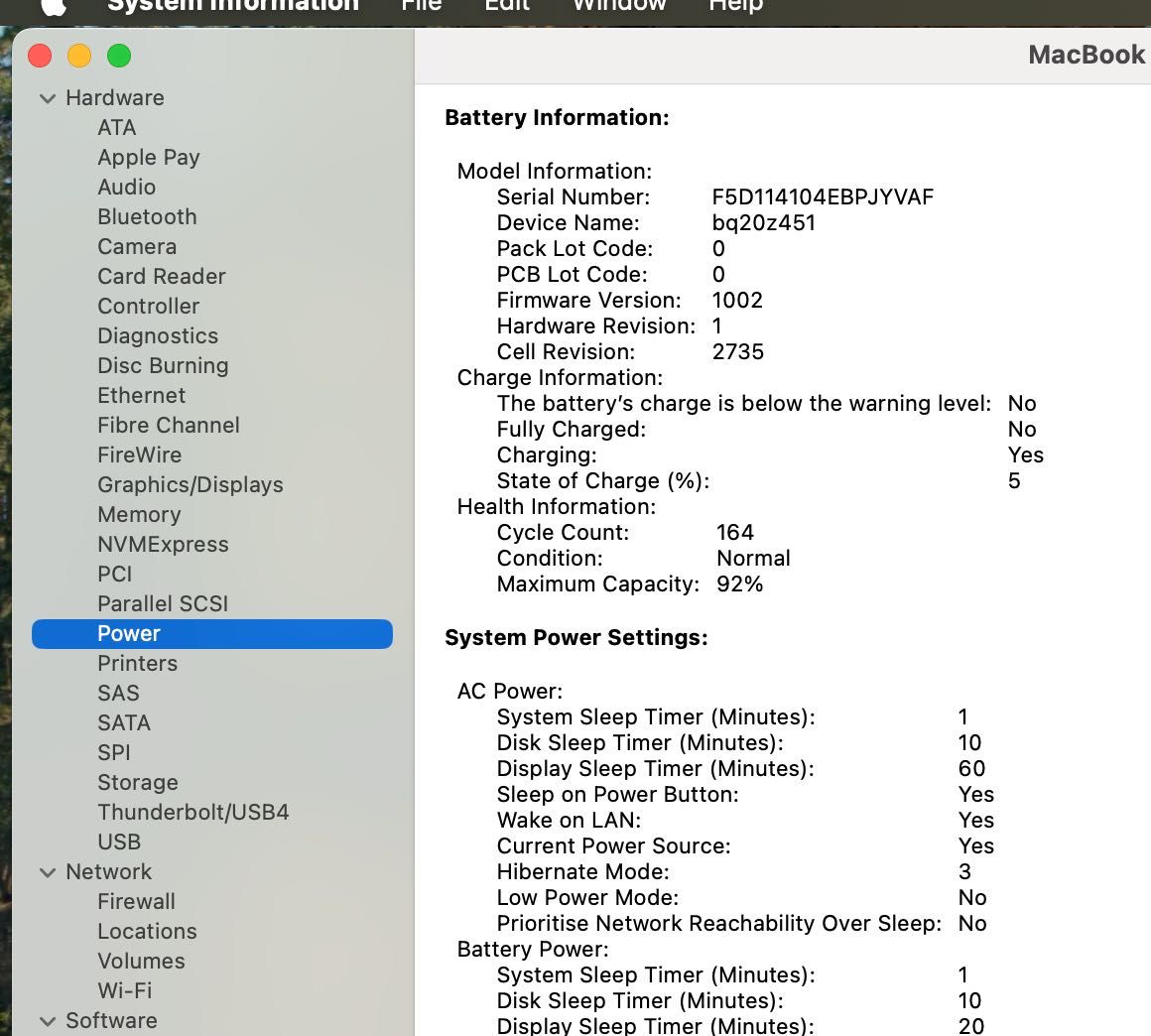
Task: Select Thunderbolt/USB4 in the sidebar
Action: tap(193, 812)
